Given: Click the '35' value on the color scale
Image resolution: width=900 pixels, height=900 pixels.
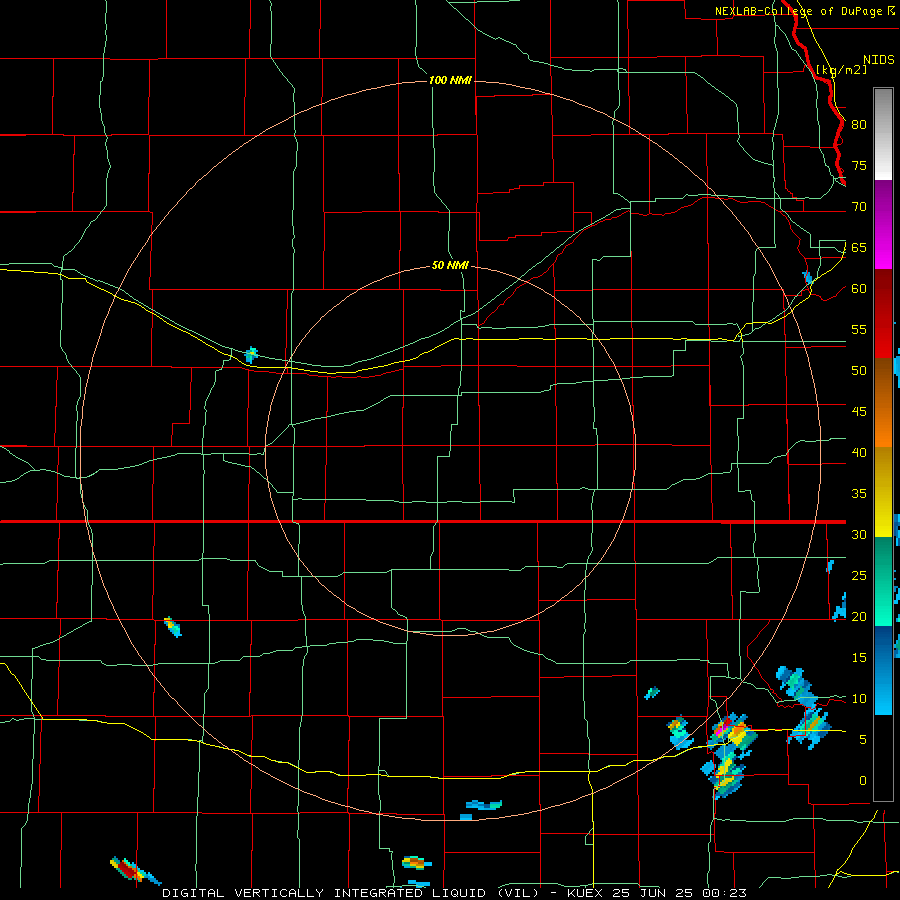Looking at the screenshot, I should [859, 494].
